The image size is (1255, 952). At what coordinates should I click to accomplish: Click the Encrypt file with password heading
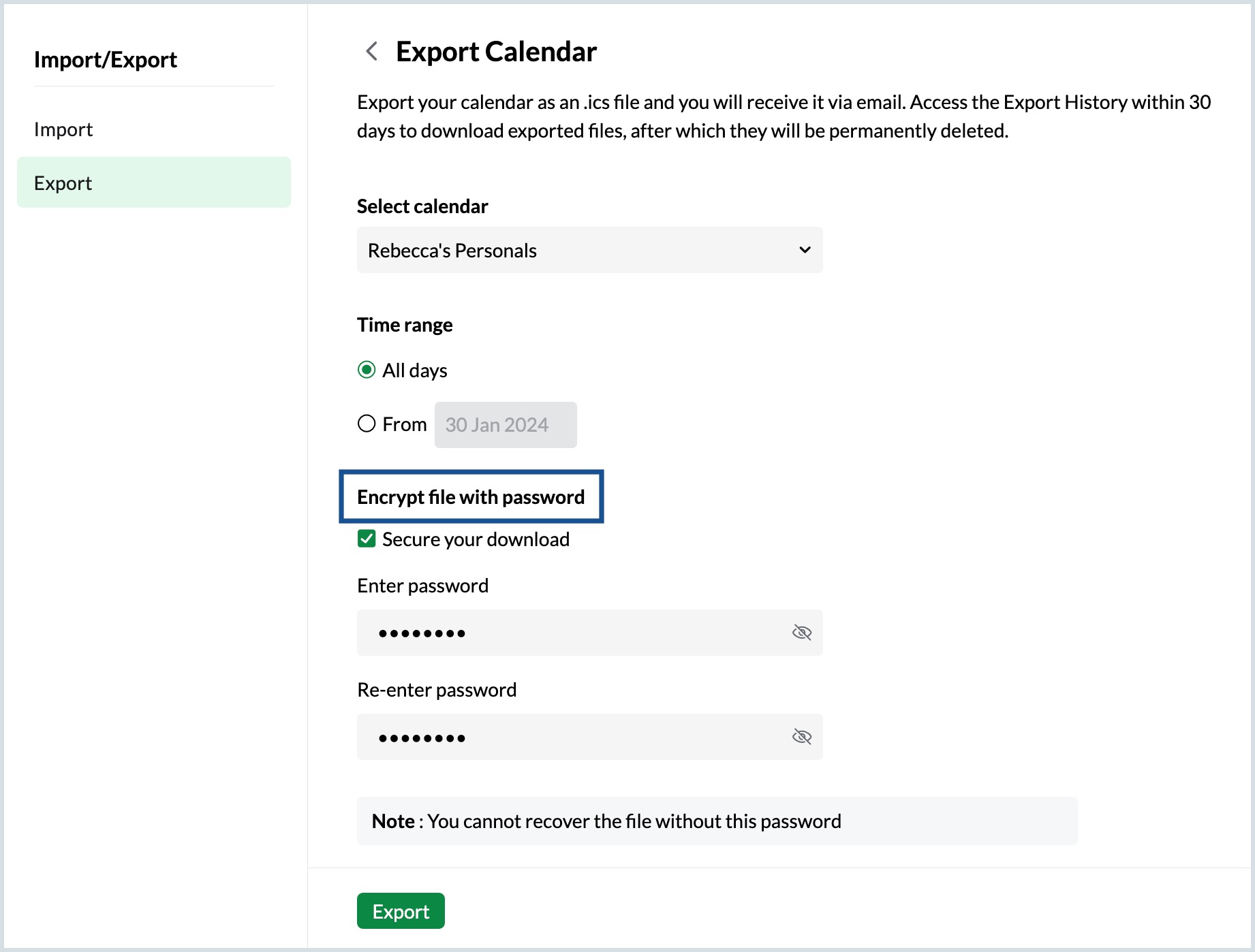coord(471,497)
